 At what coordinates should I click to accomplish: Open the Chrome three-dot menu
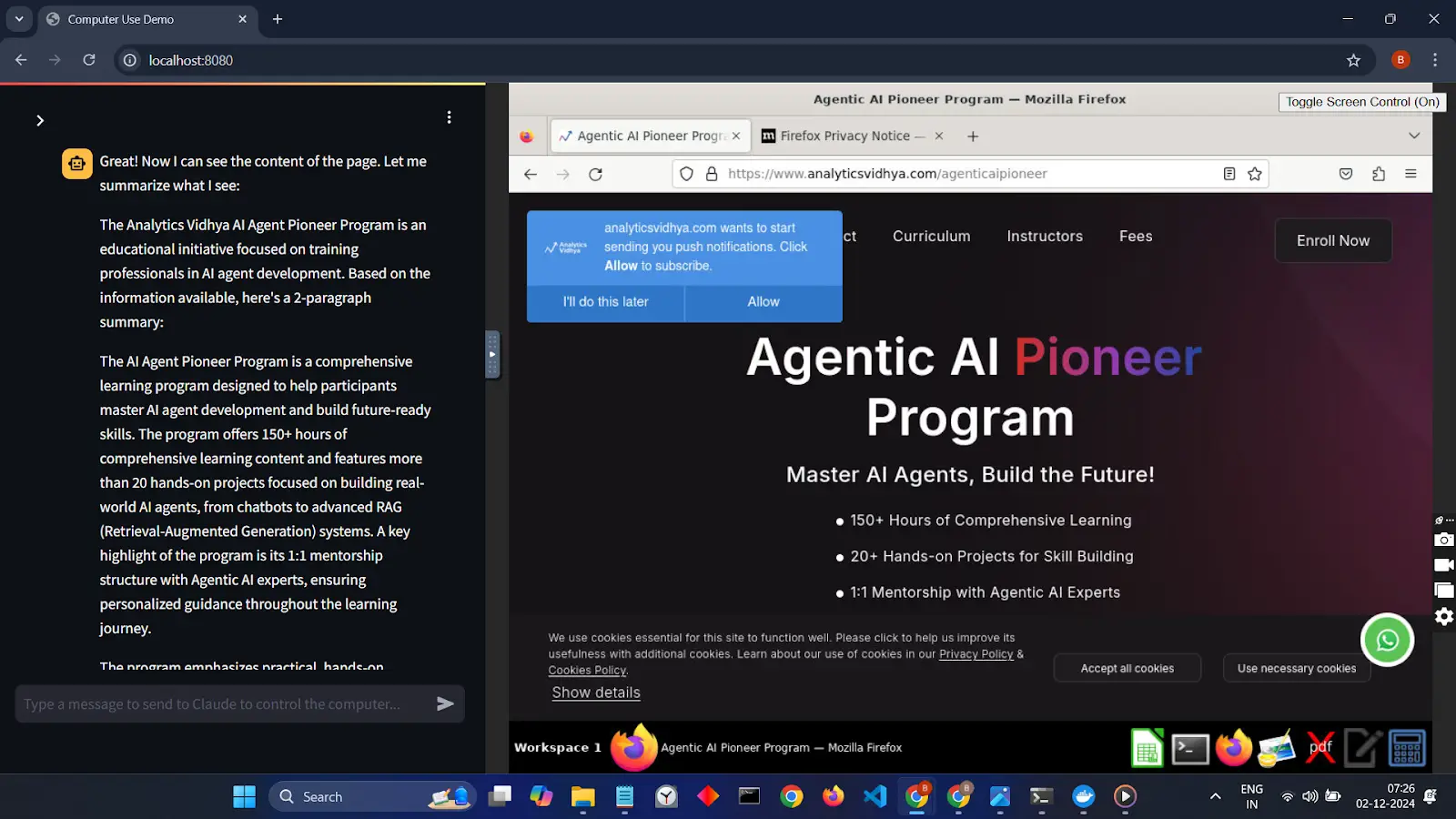tap(1435, 60)
